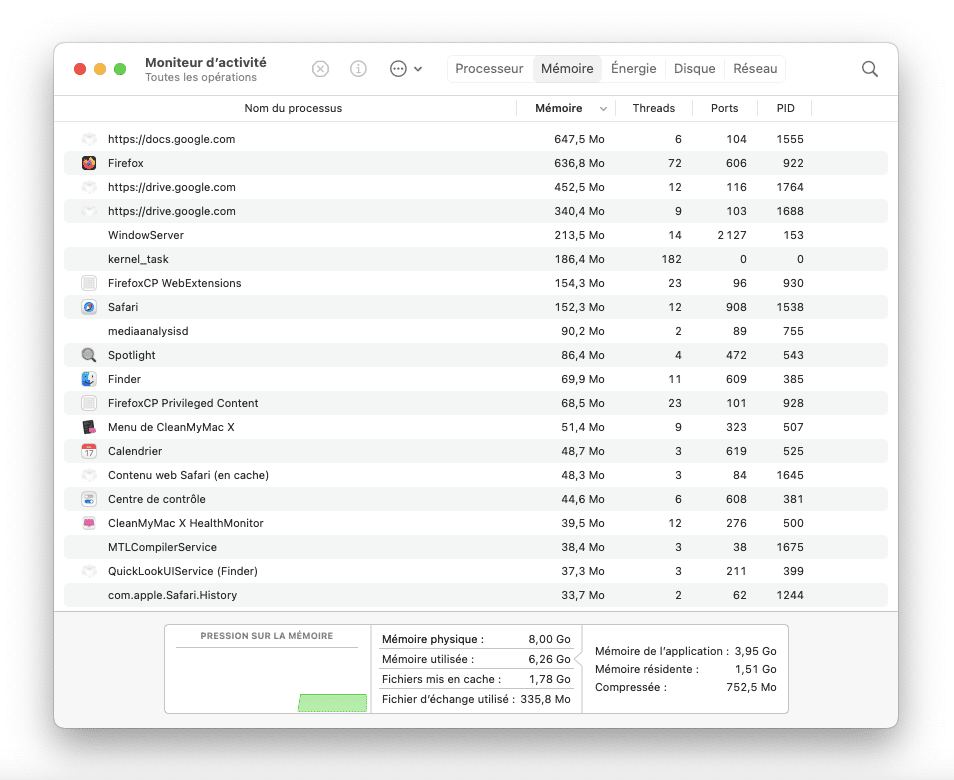Click the Mémoire utilisée 6,26 Go value

point(549,660)
